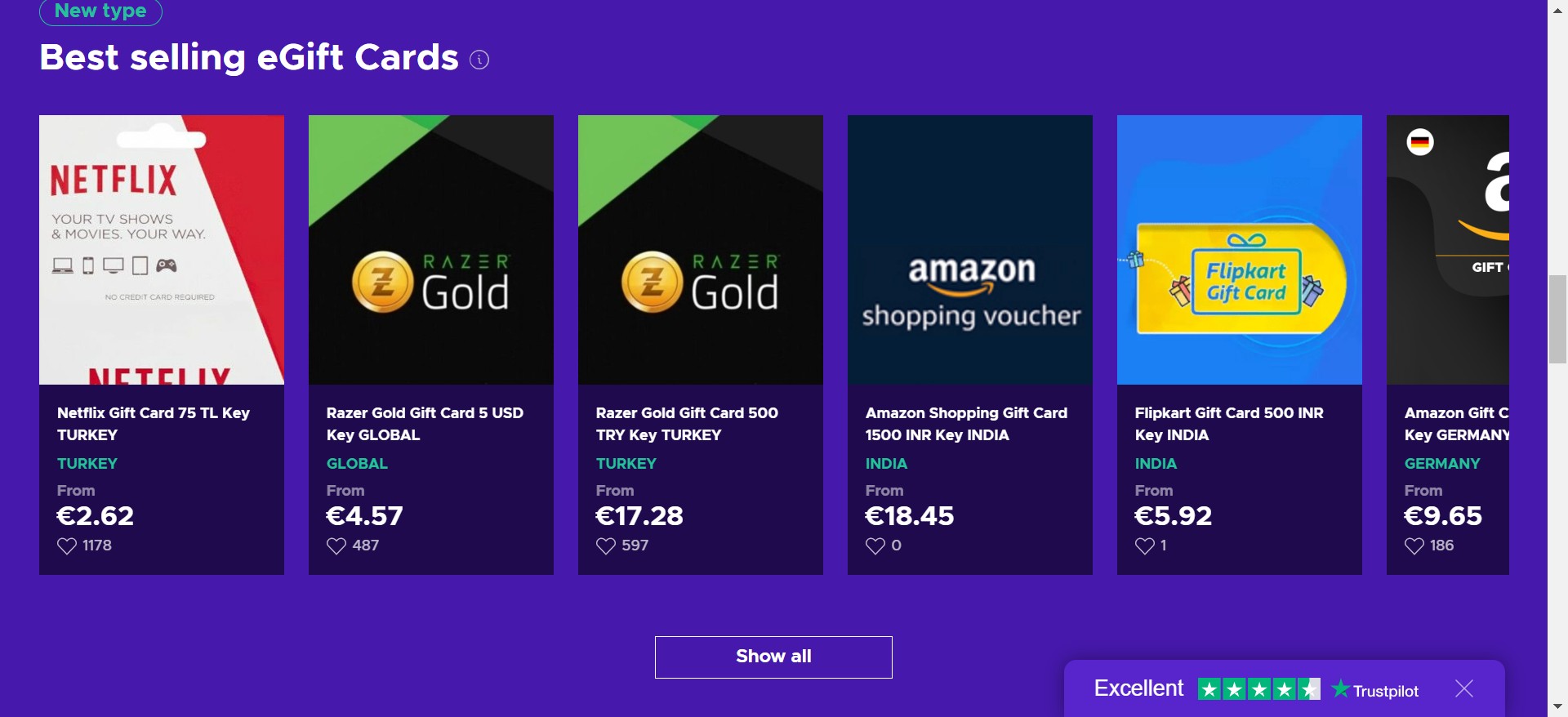1568x717 pixels.
Task: Toggle wishlist heart on Netflix Gift Card
Action: pyautogui.click(x=67, y=546)
